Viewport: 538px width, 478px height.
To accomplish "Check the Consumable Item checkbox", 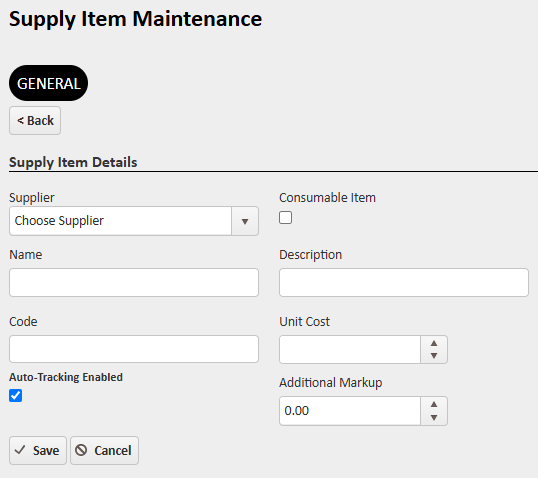I will (285, 218).
